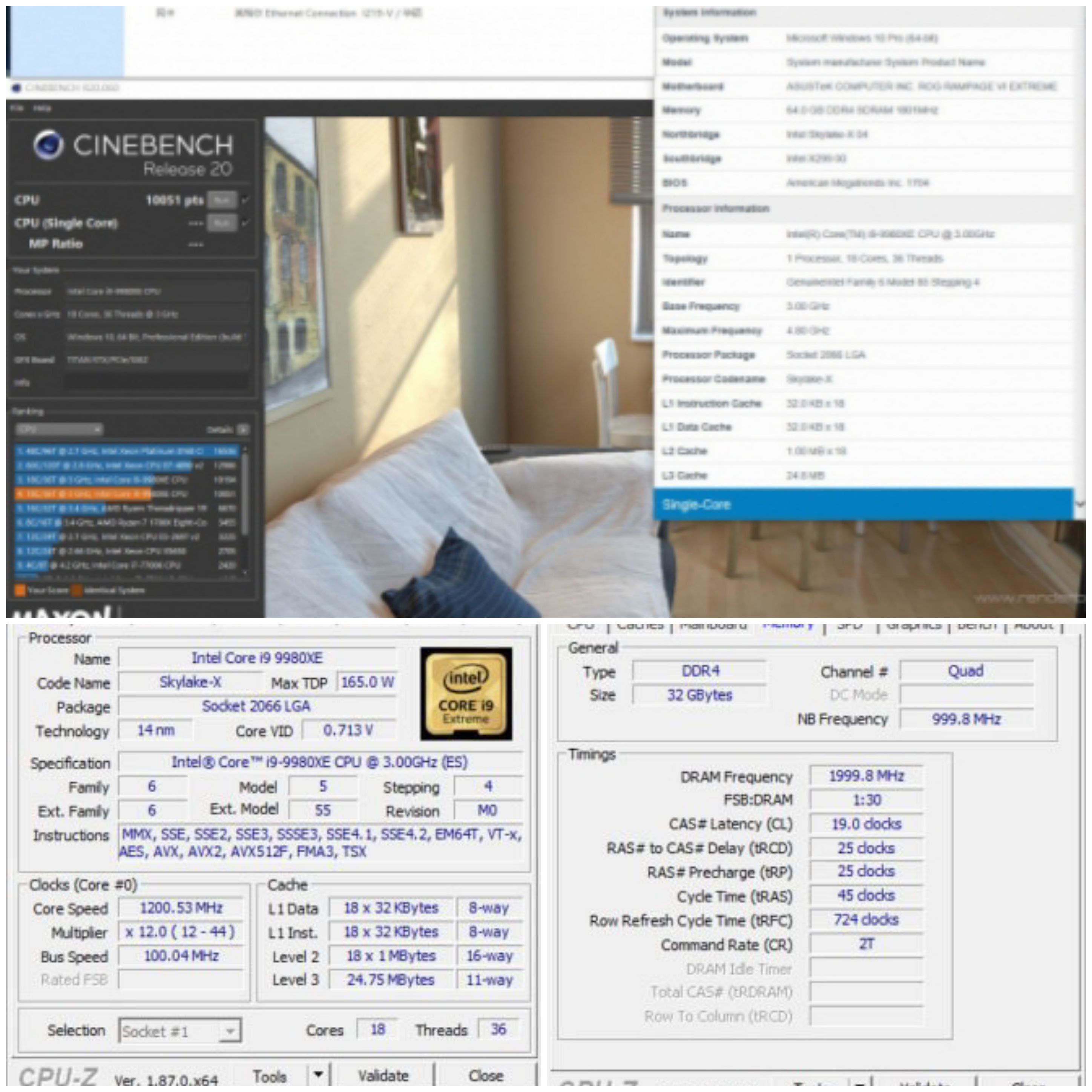Open the Socket #1 selection dropdown
The image size is (1092, 1092).
[180, 1031]
